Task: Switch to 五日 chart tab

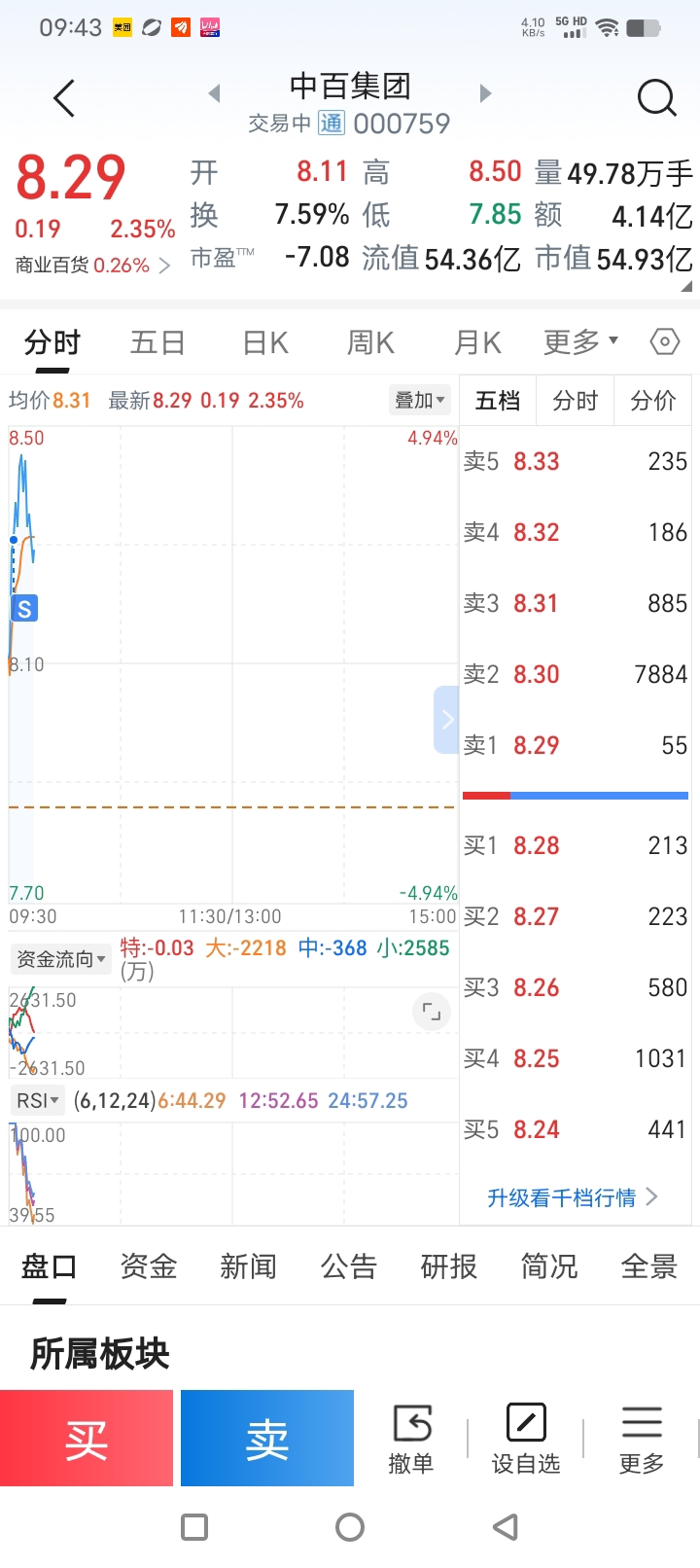Action: tap(157, 342)
